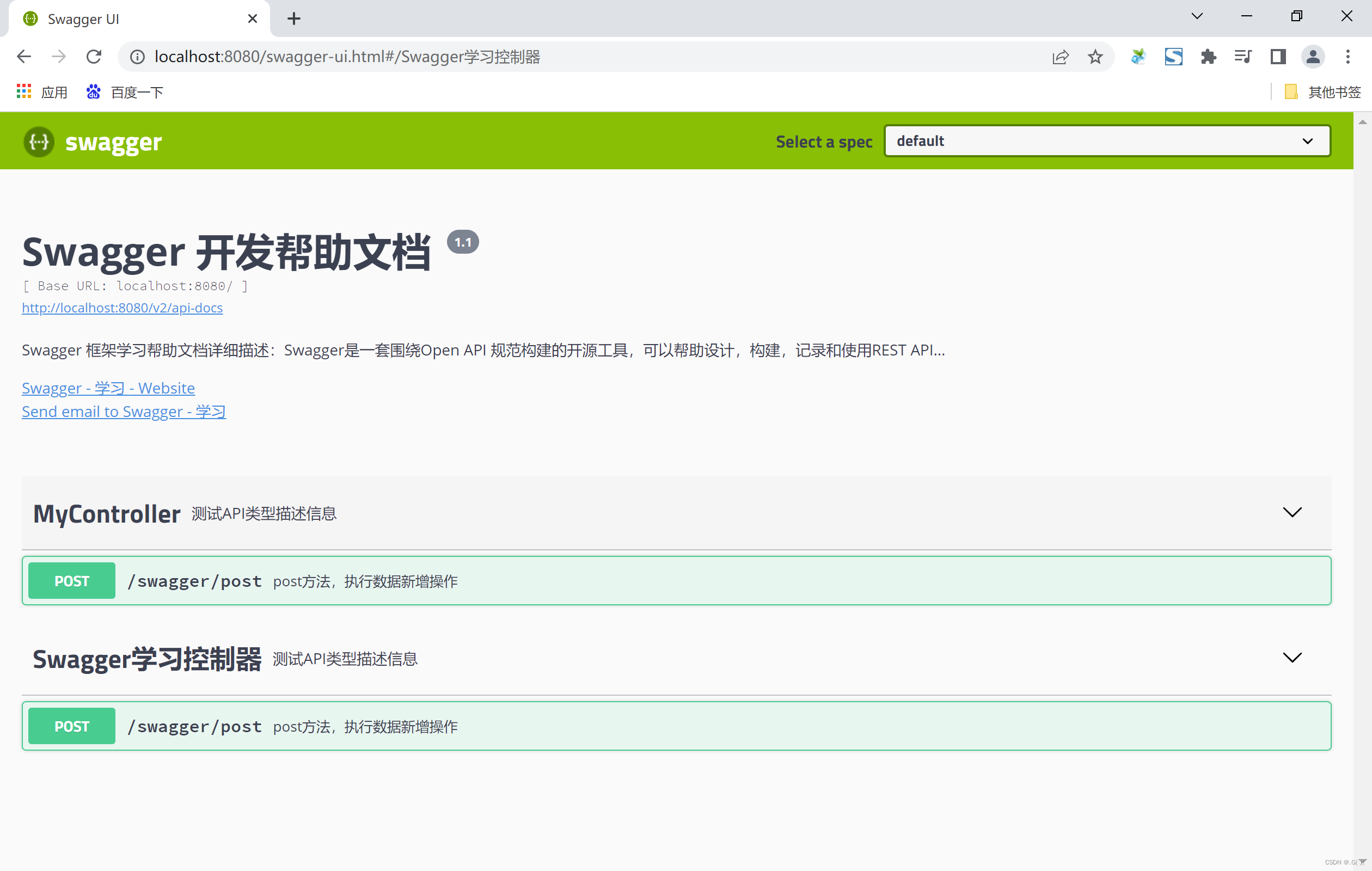Viewport: 1372px width, 871px height.
Task: Open a new browser tab
Action: [x=293, y=19]
